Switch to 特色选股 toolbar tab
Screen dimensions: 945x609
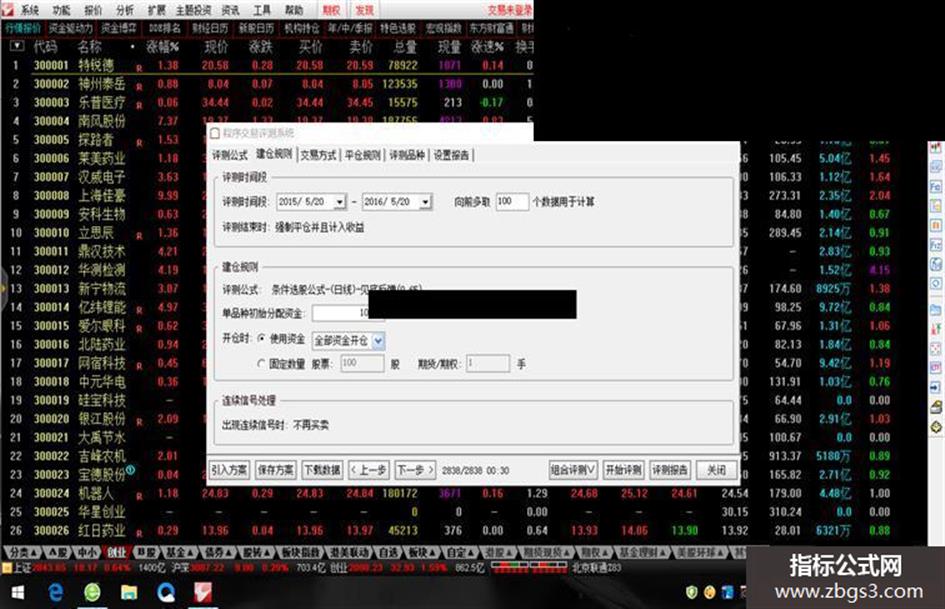point(398,28)
